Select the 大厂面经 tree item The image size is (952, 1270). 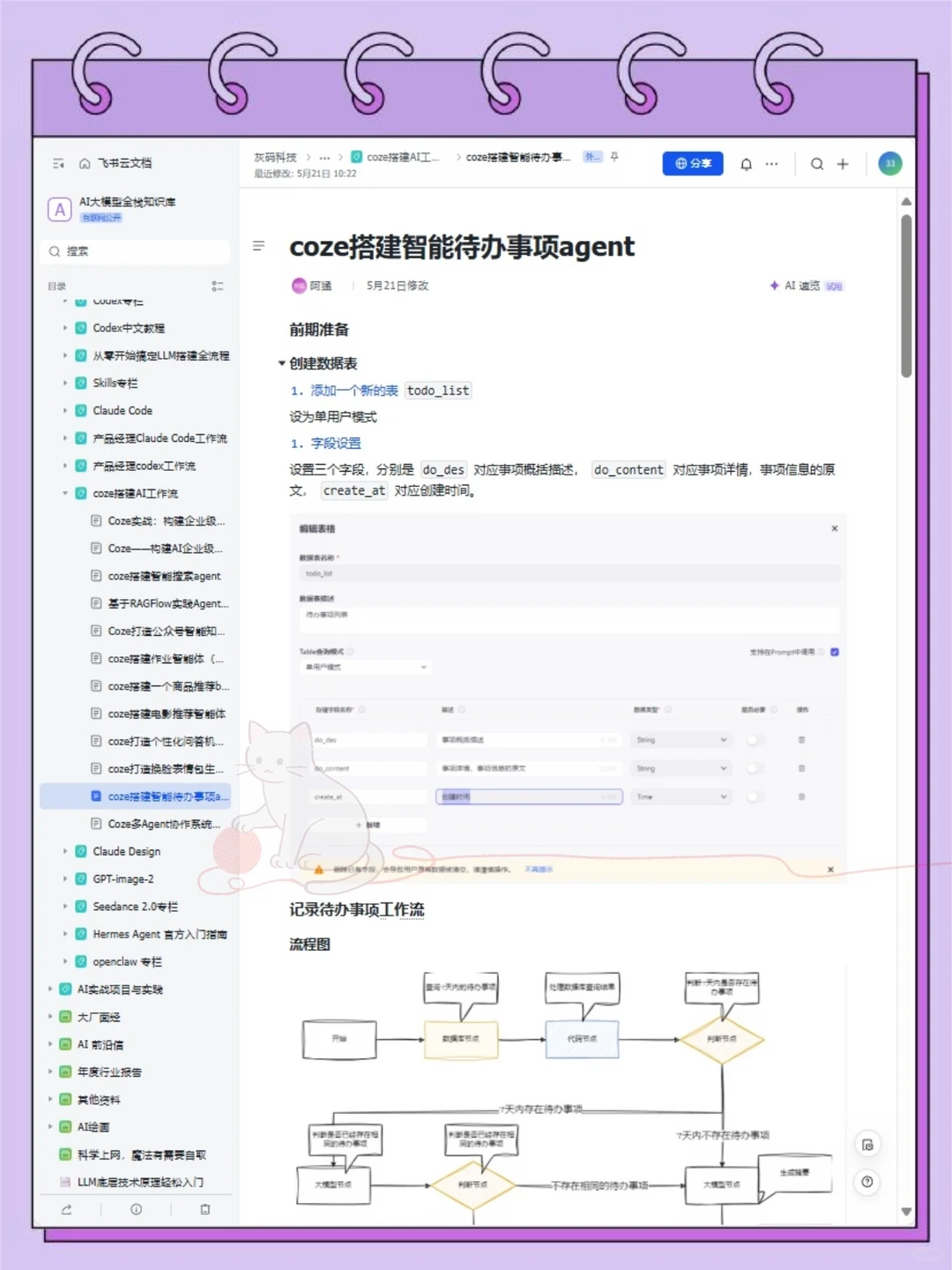pos(98,1017)
